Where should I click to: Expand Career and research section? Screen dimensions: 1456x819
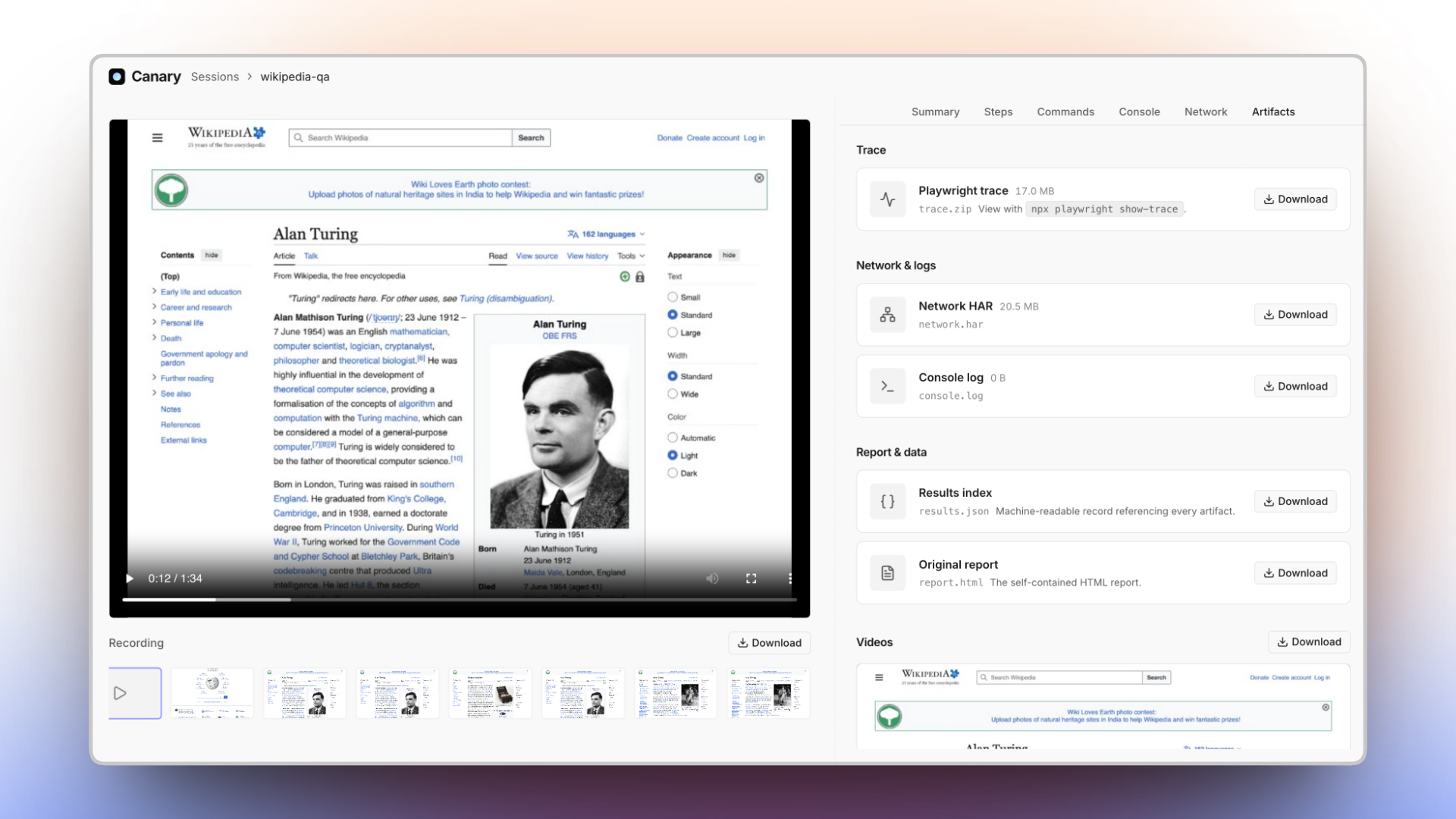tap(154, 306)
